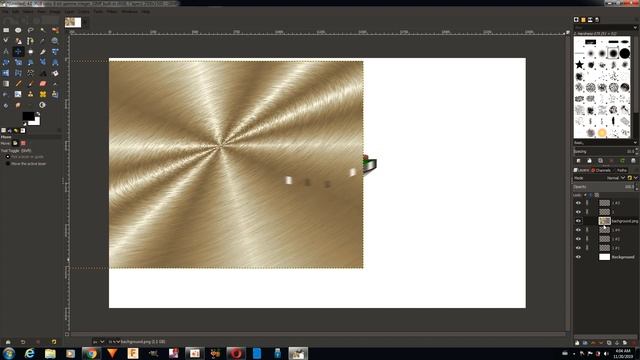Hide the white Background layer
Screen dimensions: 640x360
pos(578,257)
